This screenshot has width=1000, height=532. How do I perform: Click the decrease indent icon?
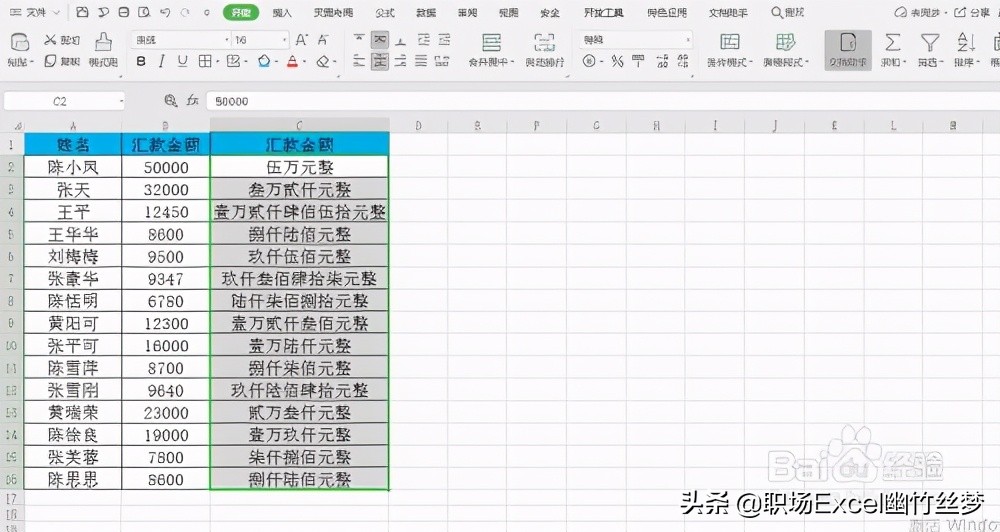click(422, 40)
